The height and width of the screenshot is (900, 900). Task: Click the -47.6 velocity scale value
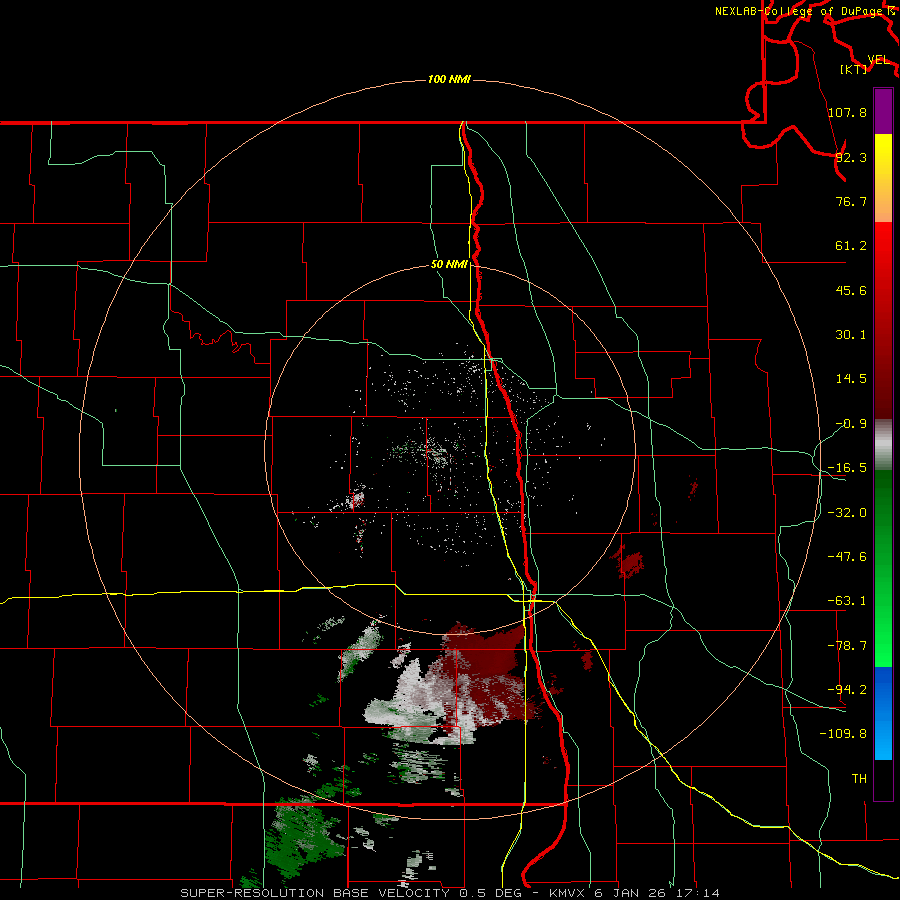[847, 556]
